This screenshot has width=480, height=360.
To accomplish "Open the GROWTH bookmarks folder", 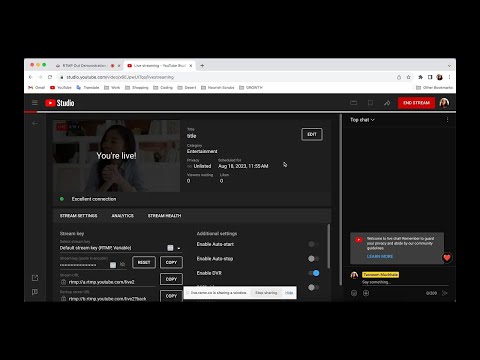I will point(251,88).
